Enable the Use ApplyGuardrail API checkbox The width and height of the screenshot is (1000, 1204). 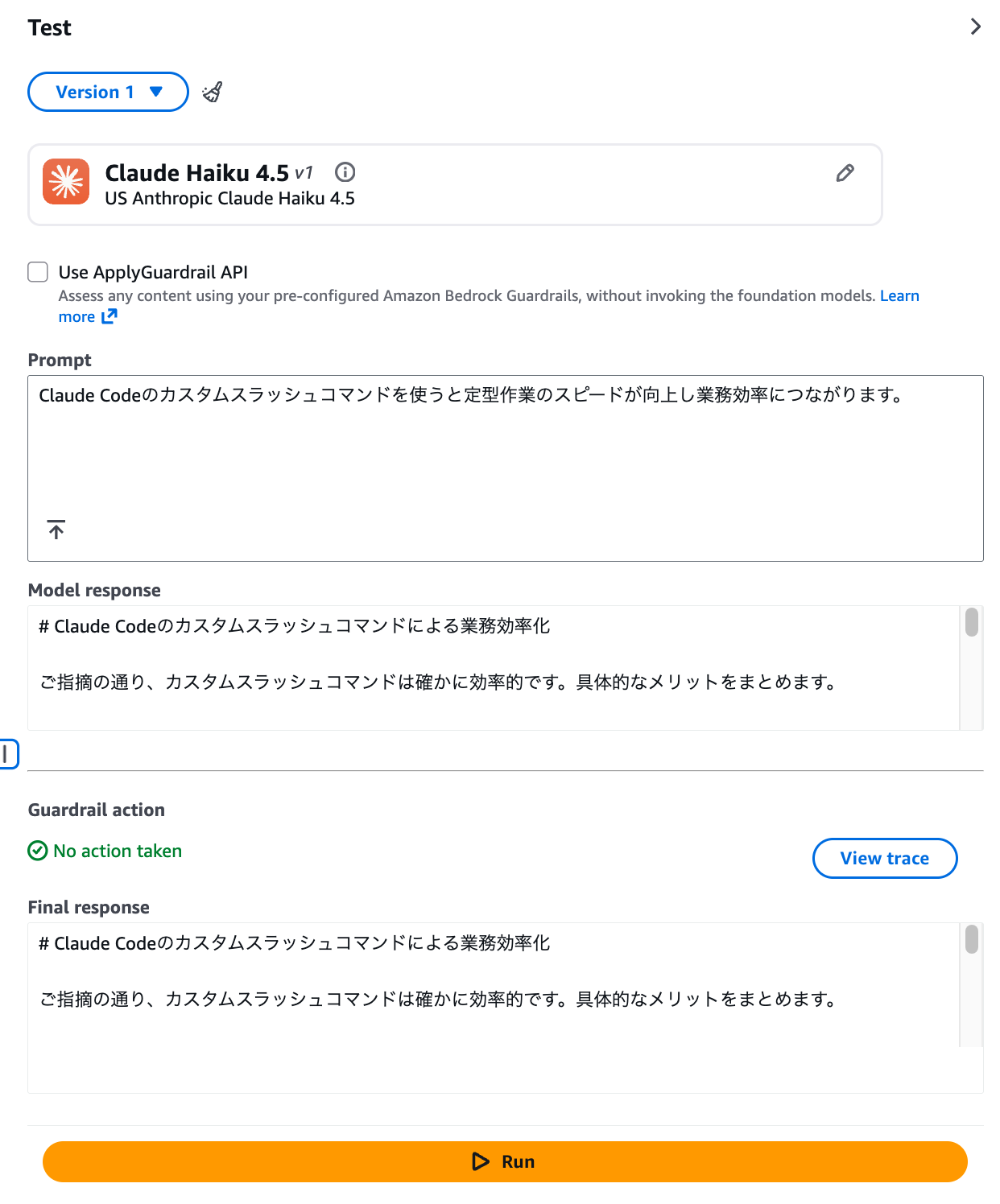pos(38,272)
